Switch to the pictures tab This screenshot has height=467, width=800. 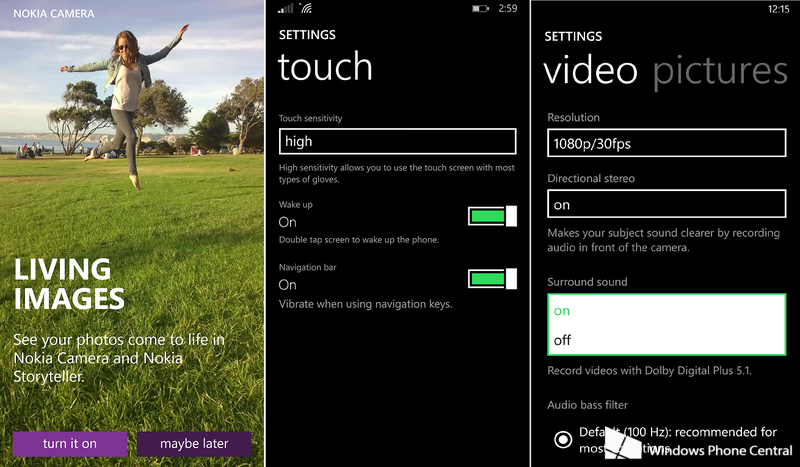(720, 70)
